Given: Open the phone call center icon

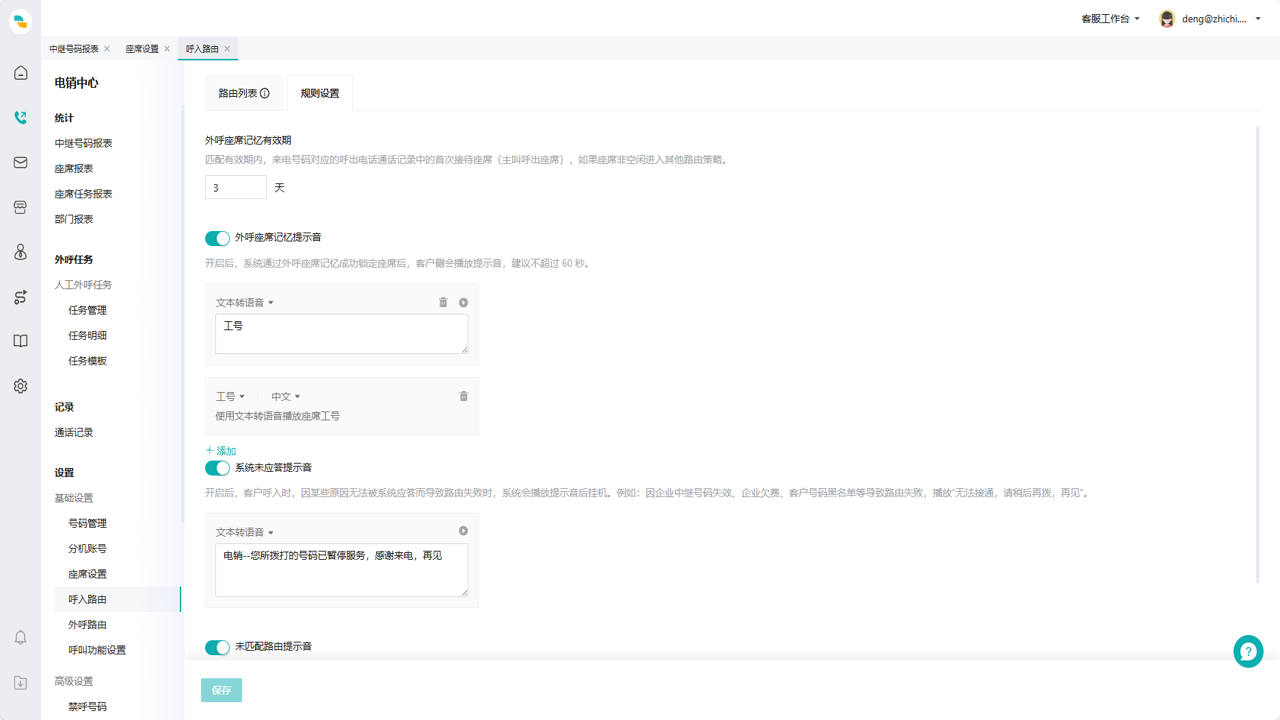Looking at the screenshot, I should pyautogui.click(x=20, y=118).
